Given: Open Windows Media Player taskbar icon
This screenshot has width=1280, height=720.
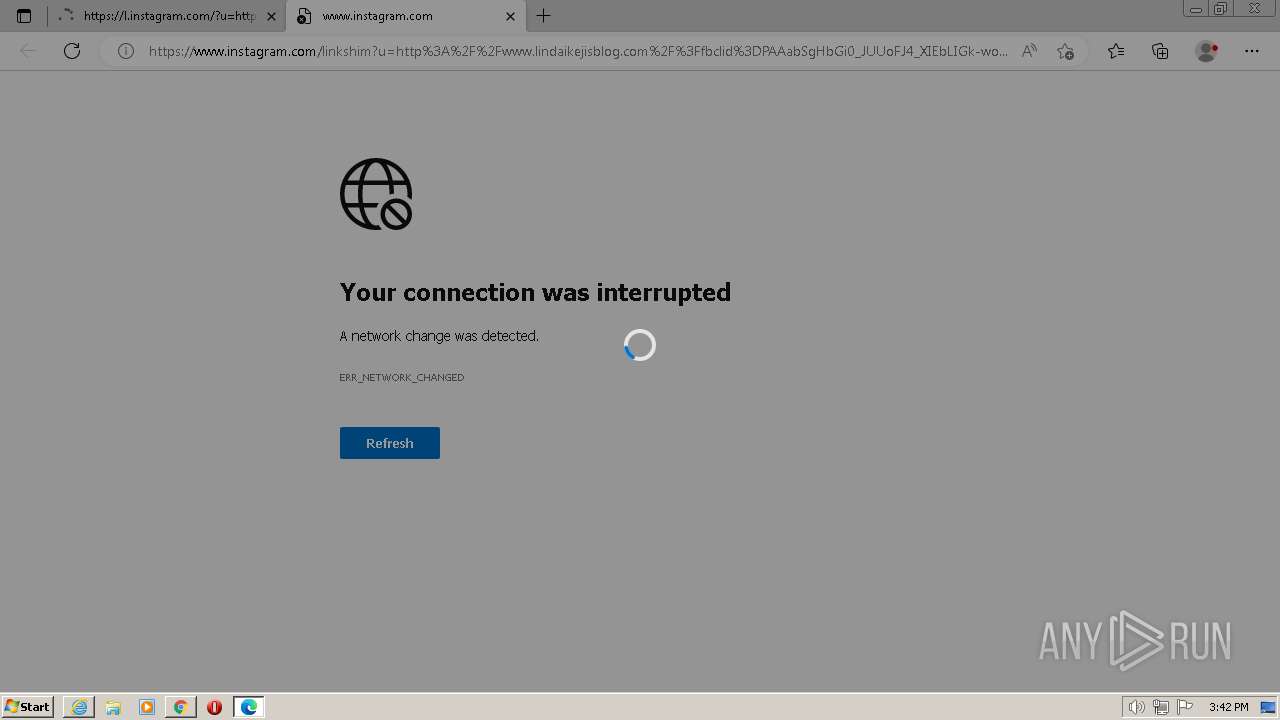Looking at the screenshot, I should [147, 707].
